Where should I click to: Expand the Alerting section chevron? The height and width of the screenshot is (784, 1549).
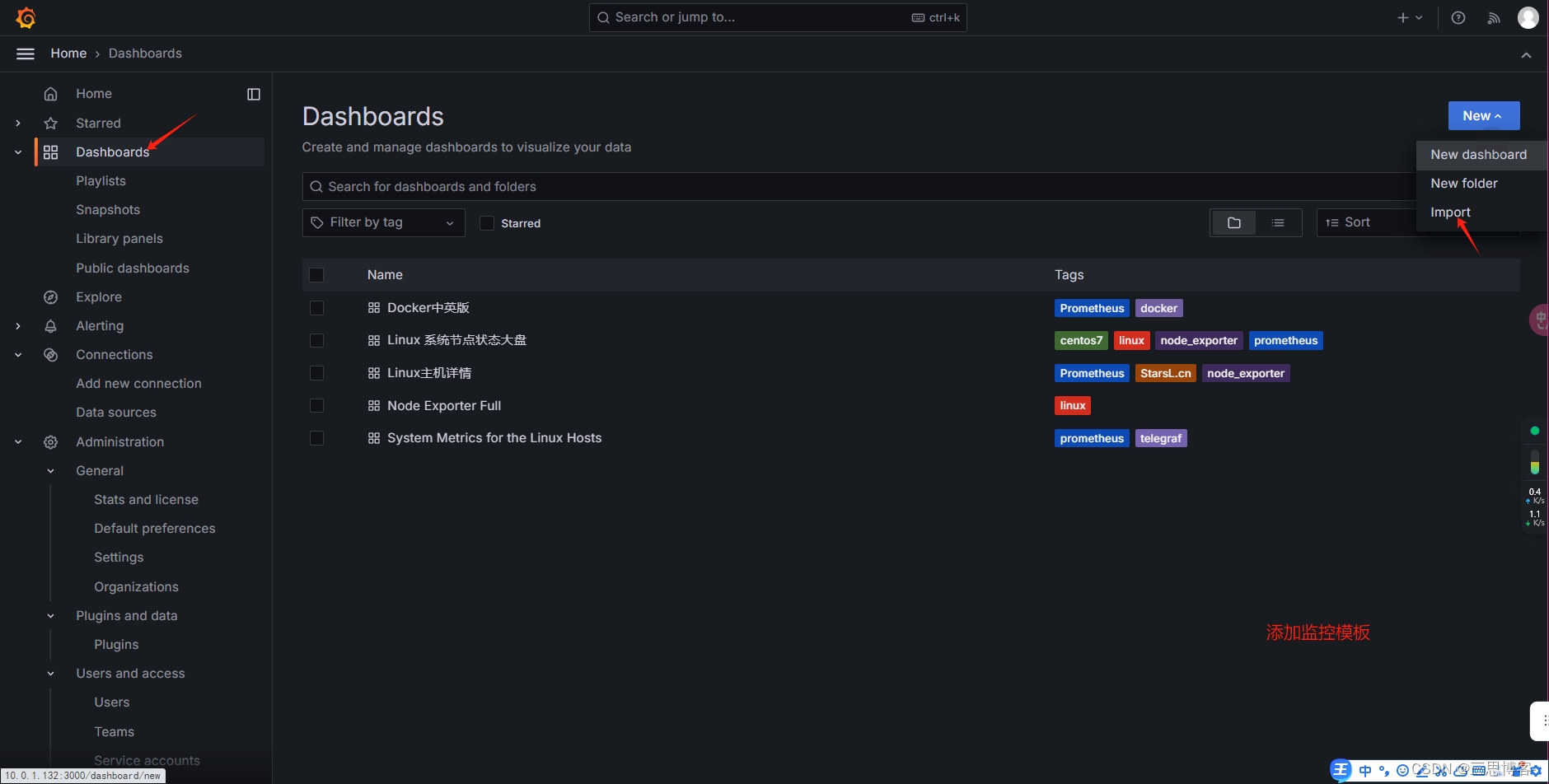click(18, 326)
